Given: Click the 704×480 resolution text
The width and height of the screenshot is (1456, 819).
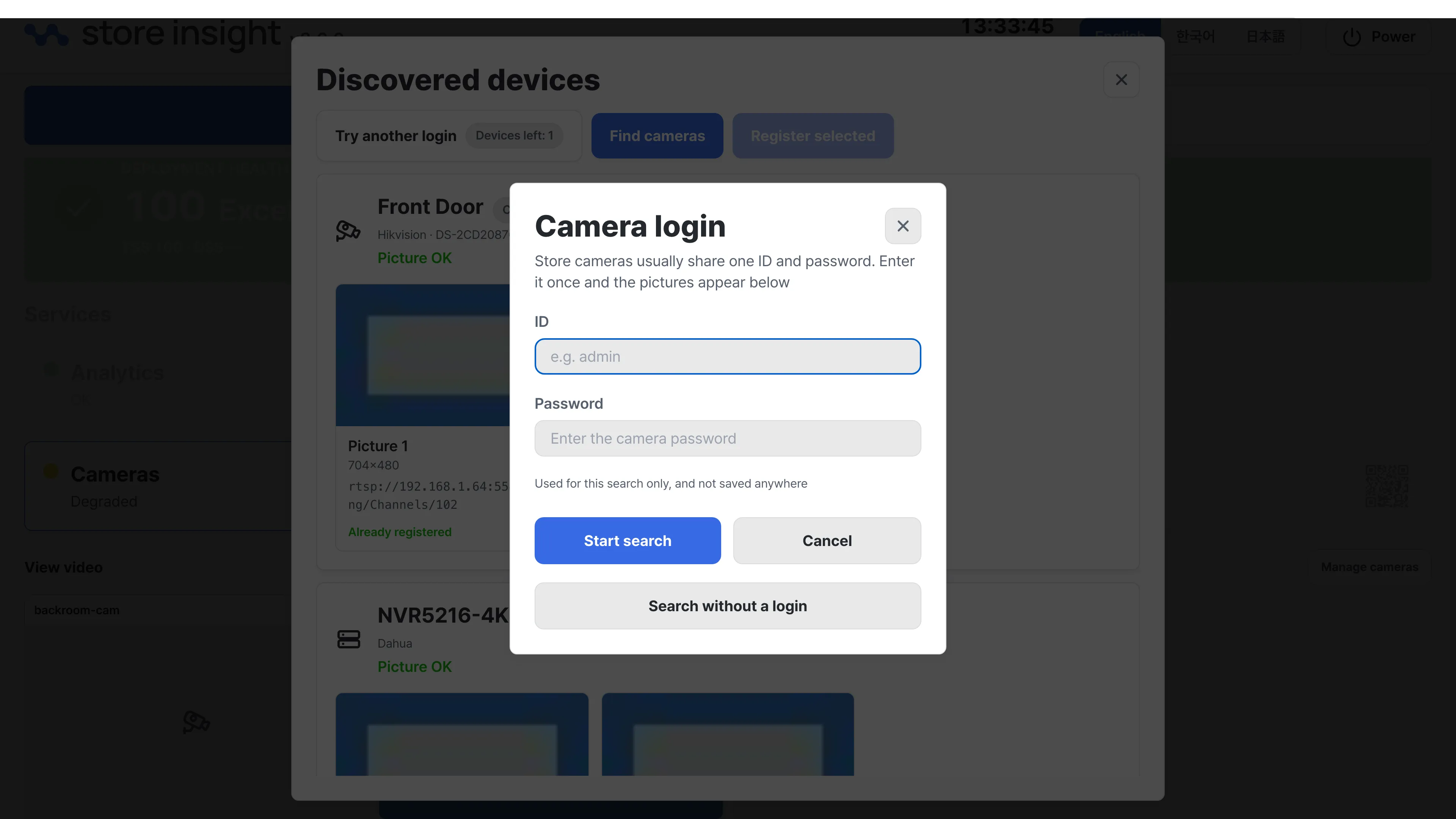Looking at the screenshot, I should click(x=373, y=465).
